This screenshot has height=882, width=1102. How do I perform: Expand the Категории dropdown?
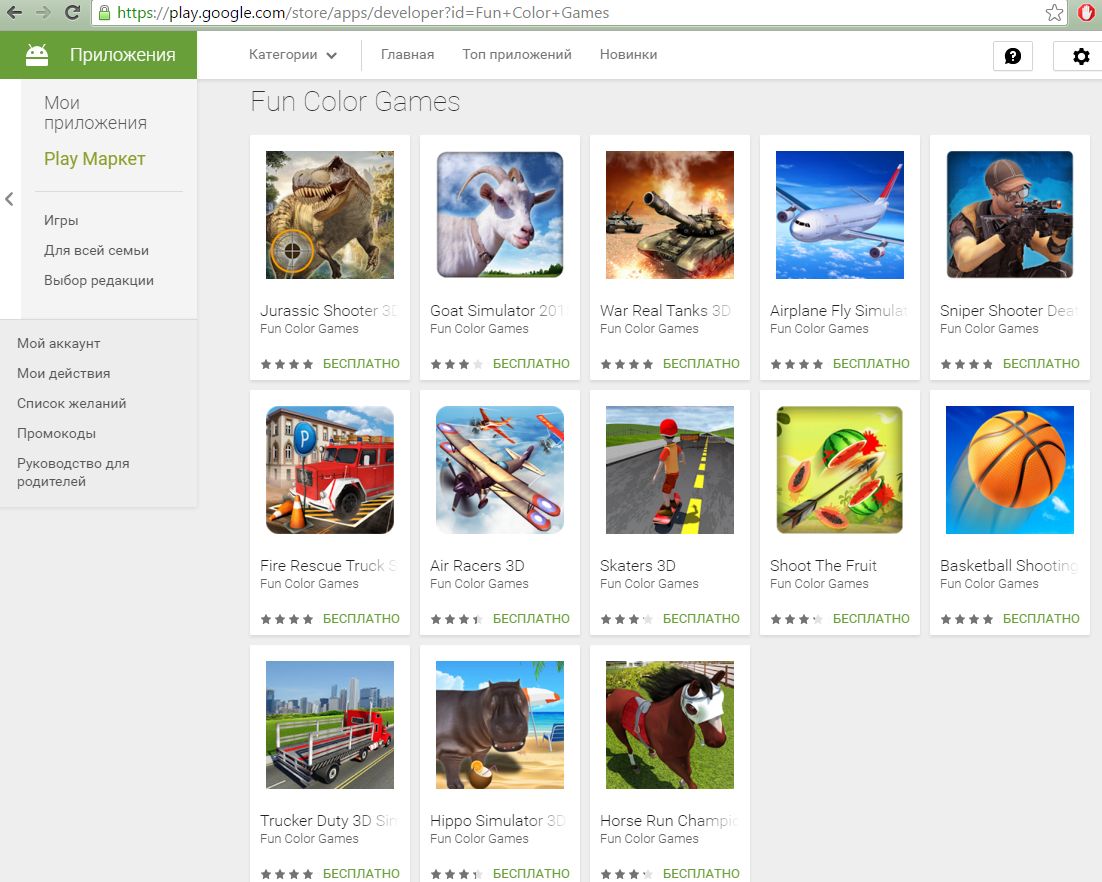292,55
